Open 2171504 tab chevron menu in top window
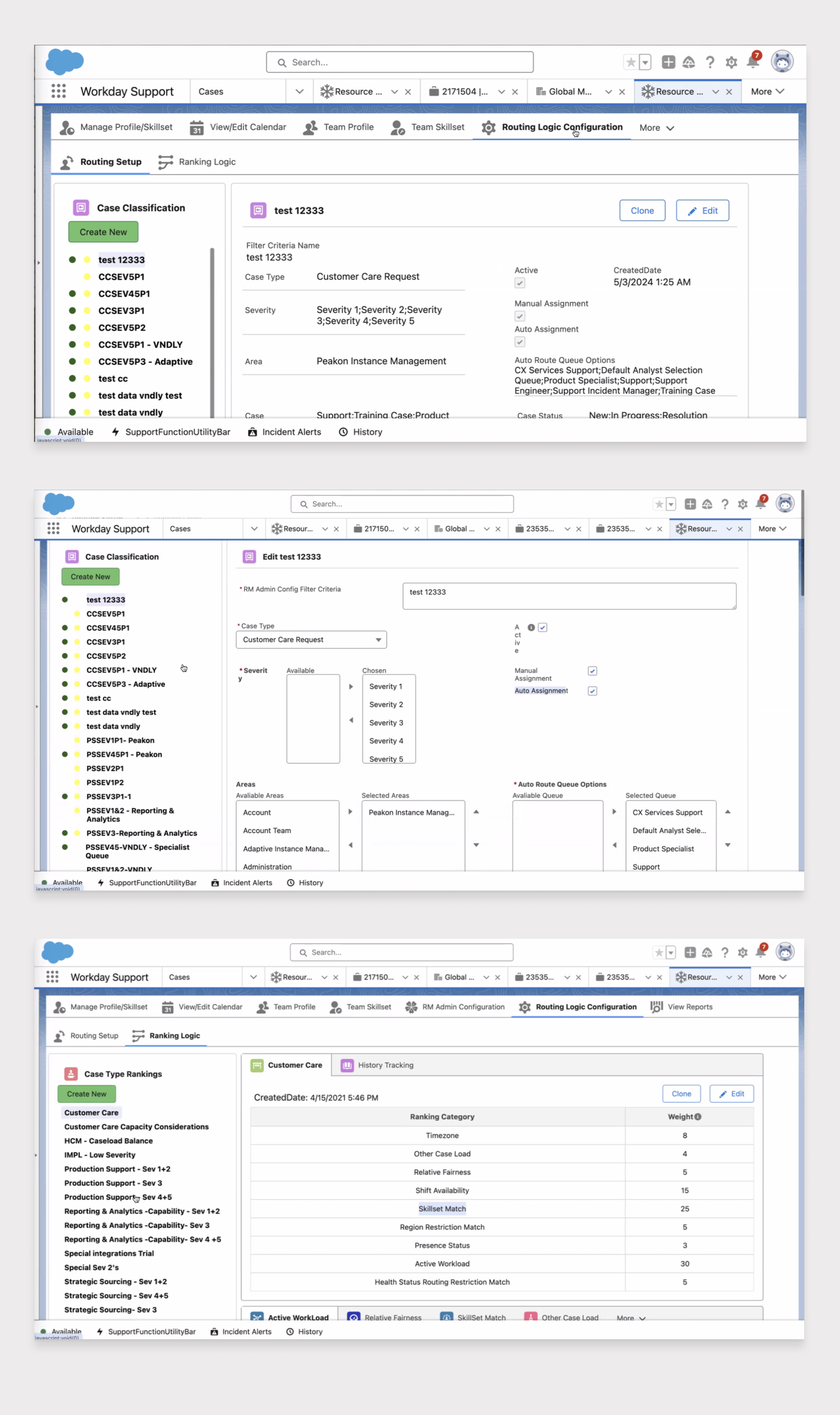Viewport: 840px width, 1415px height. pyautogui.click(x=502, y=92)
